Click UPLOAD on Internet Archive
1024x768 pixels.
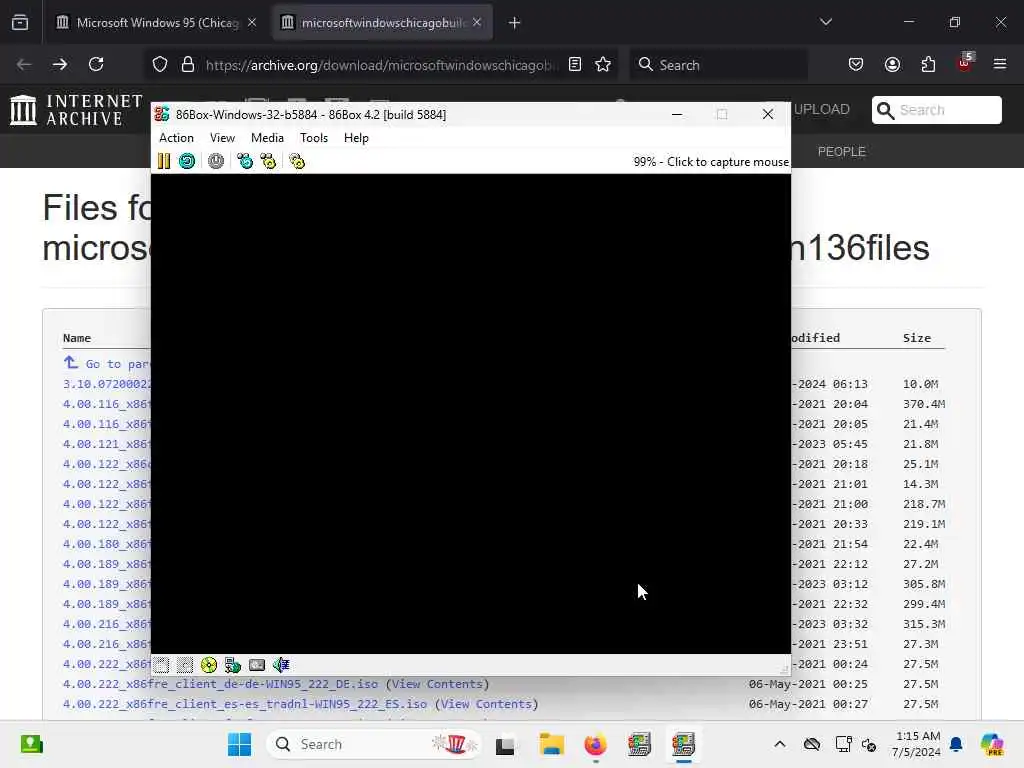[822, 109]
